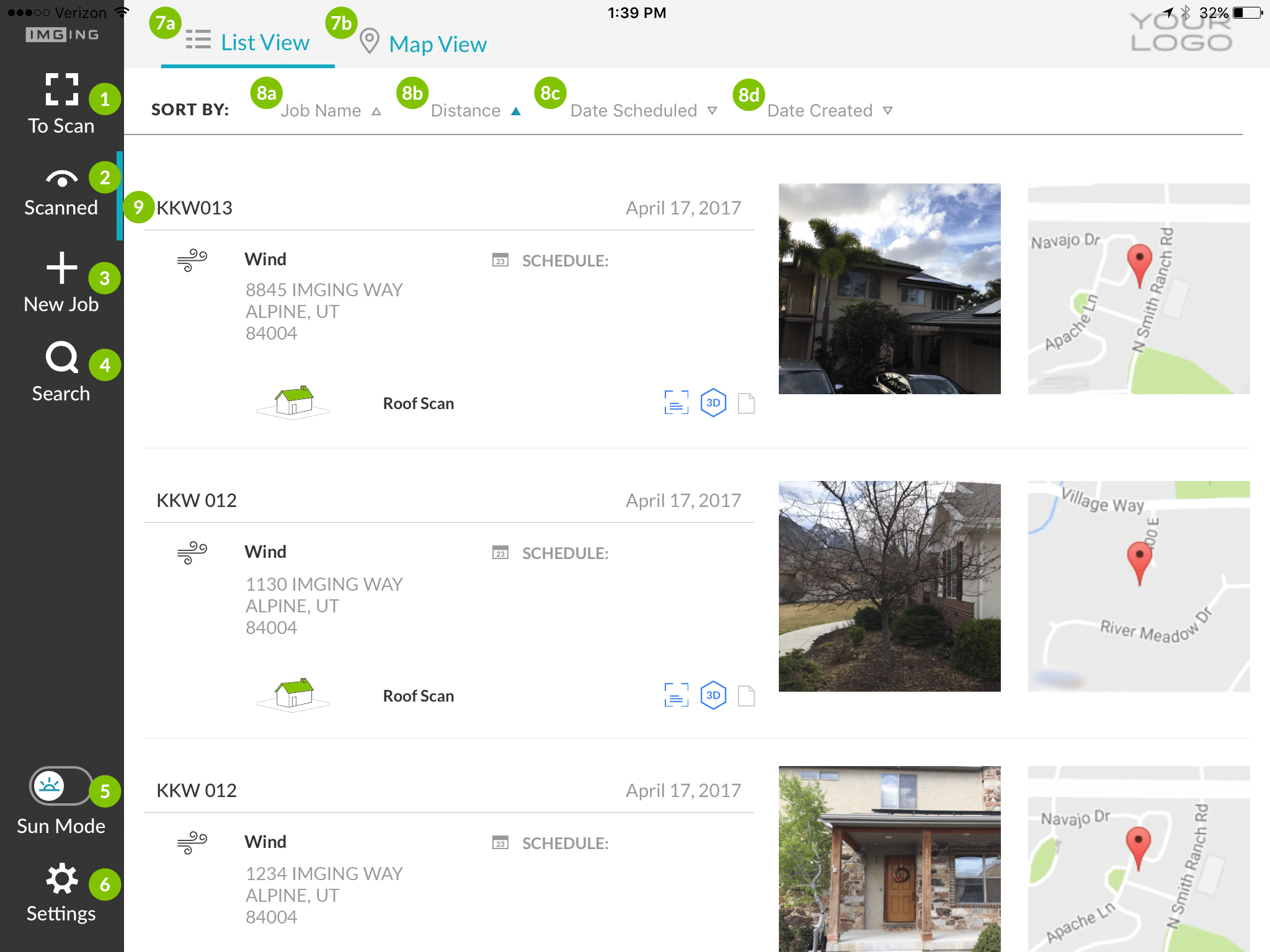Toggle the Sun Mode switch

coord(60,787)
